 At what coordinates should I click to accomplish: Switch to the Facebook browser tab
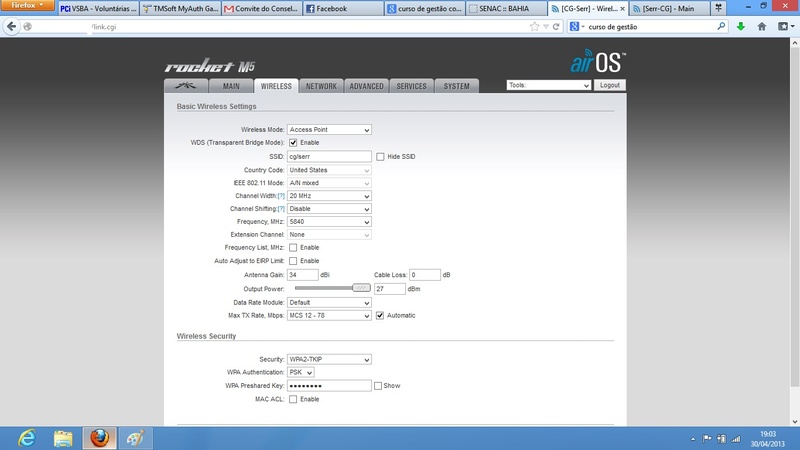tap(343, 8)
